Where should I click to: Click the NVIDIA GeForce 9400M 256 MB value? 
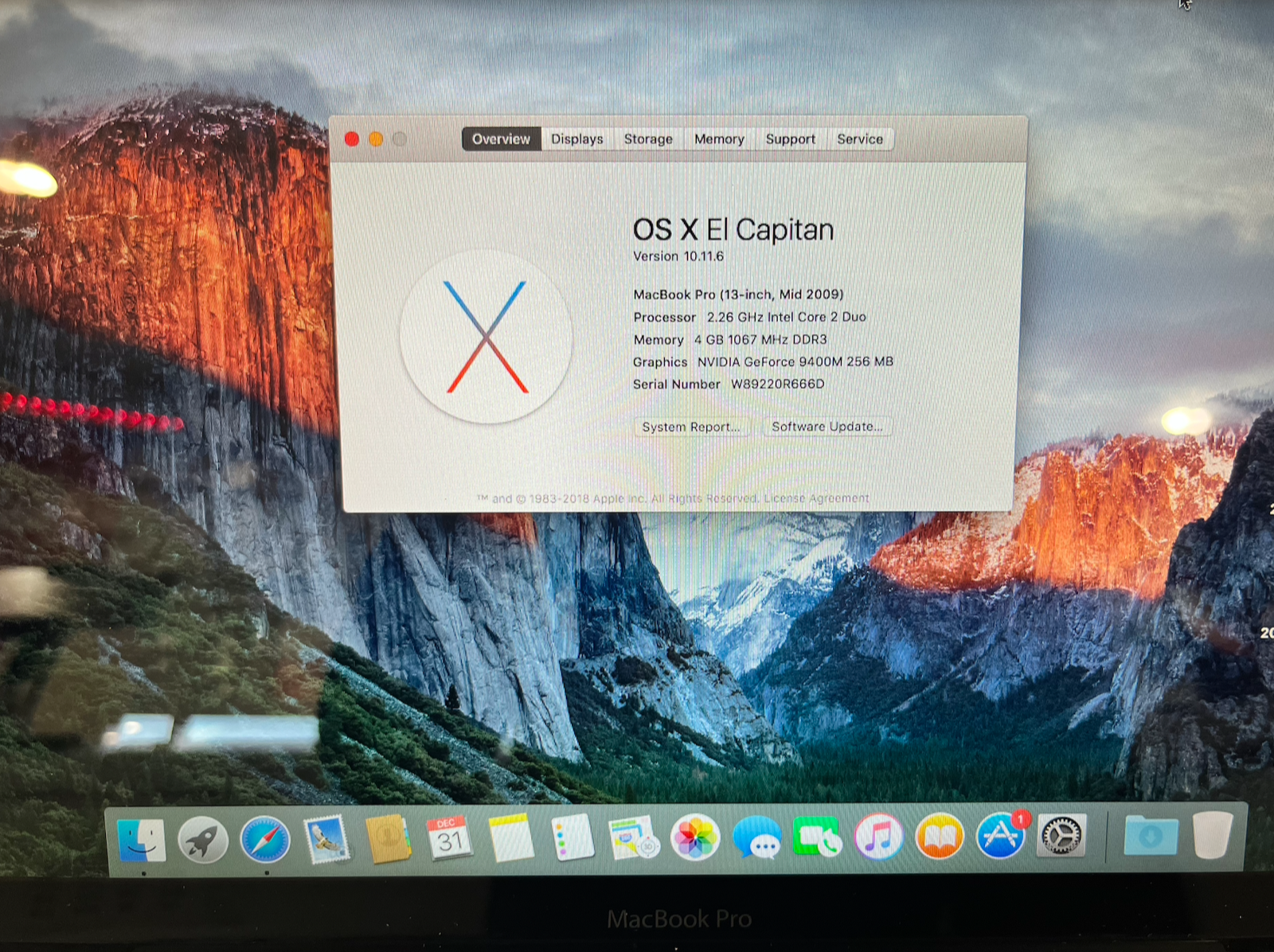tap(795, 361)
